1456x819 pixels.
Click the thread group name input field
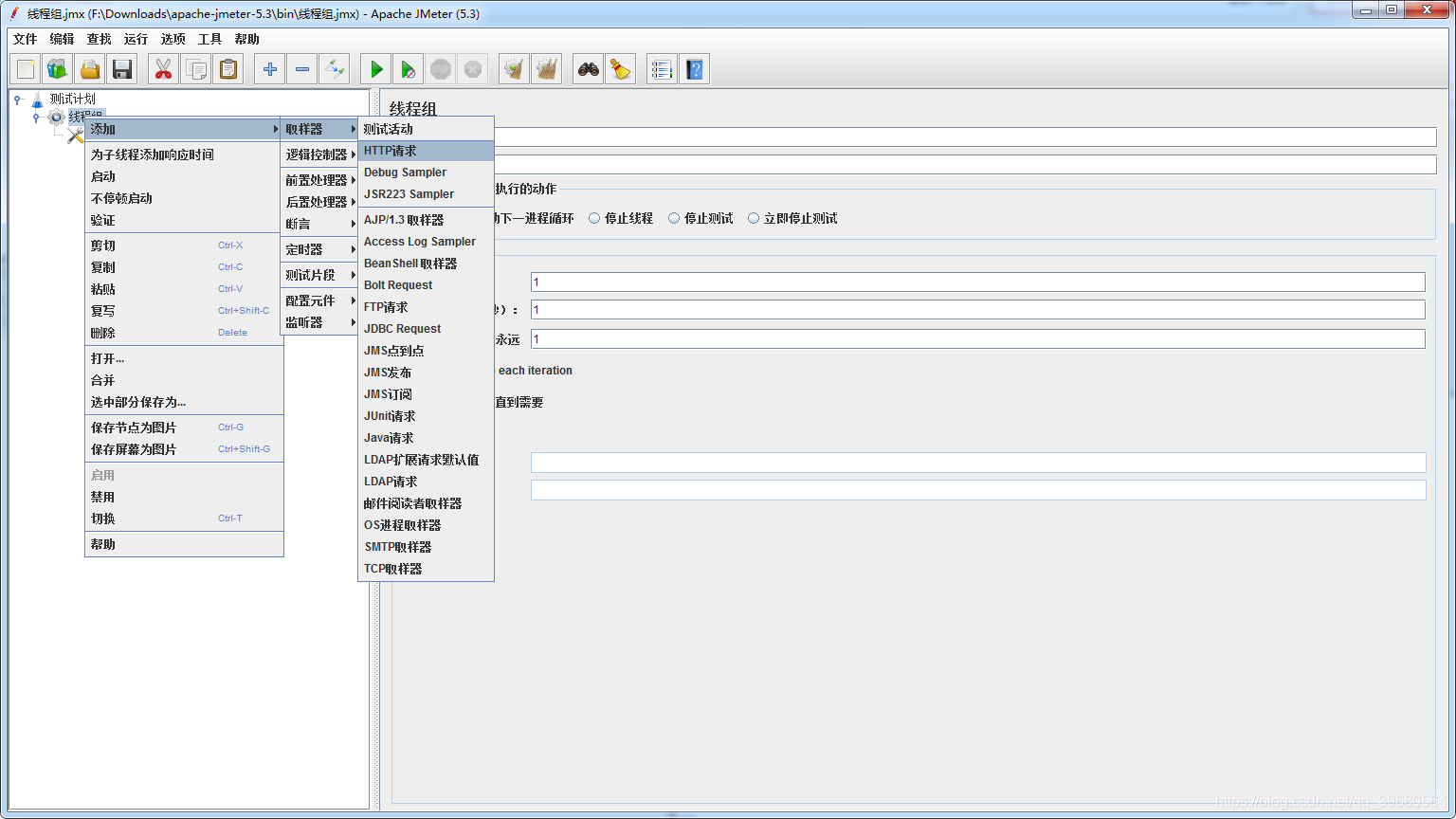[x=965, y=137]
